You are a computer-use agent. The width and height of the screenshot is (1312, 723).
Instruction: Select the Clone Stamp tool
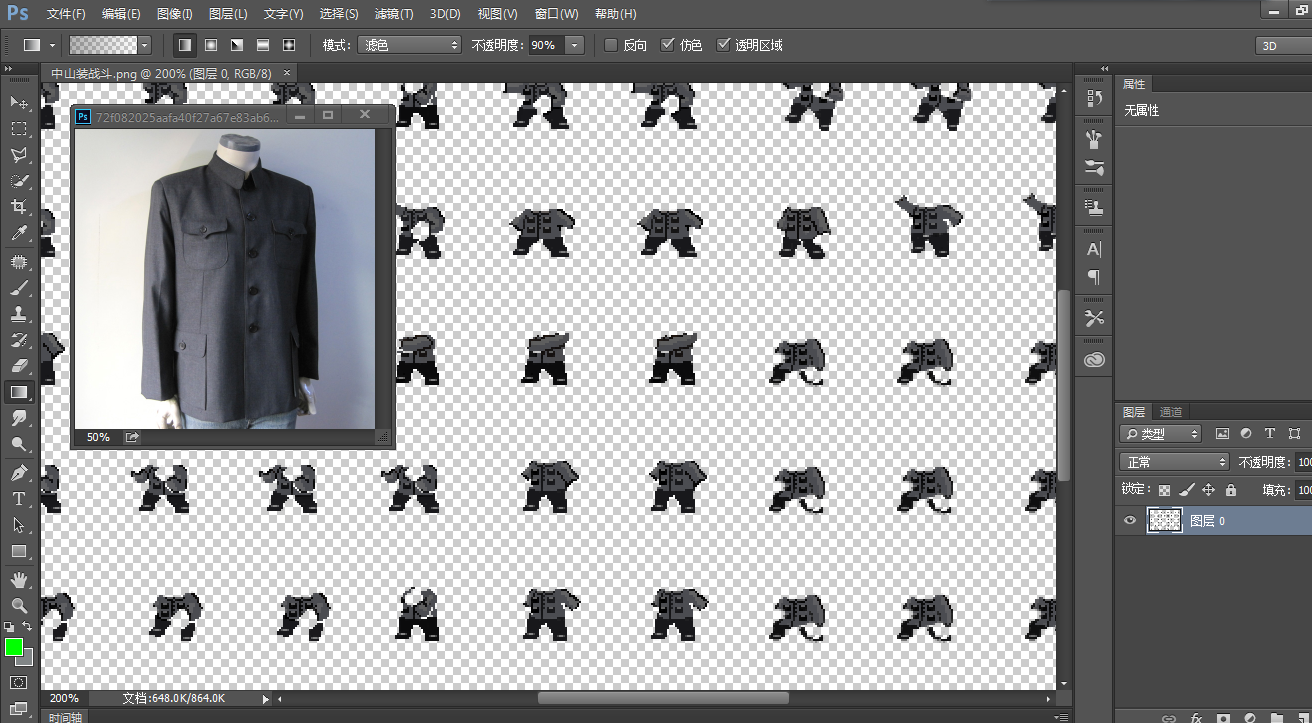(x=19, y=314)
